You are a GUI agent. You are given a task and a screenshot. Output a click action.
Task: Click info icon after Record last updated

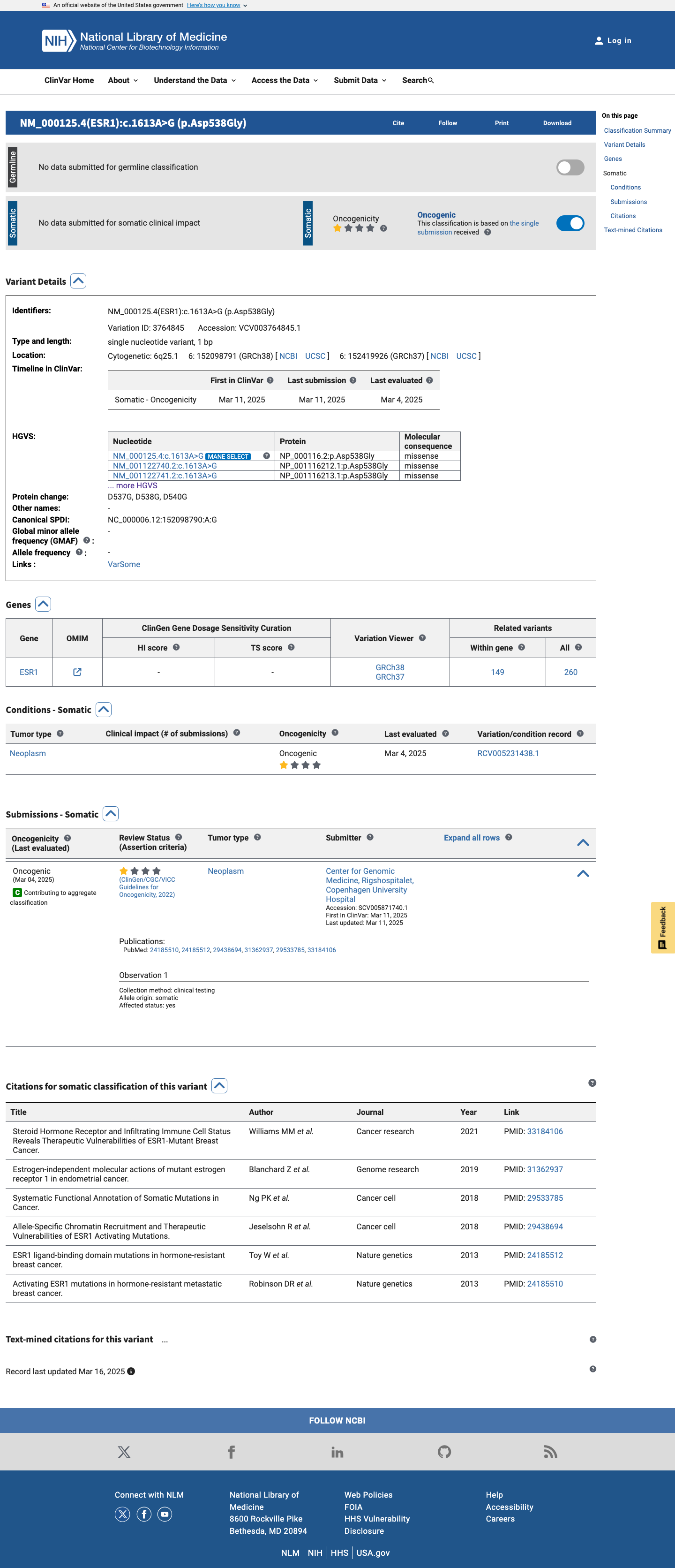131,1371
